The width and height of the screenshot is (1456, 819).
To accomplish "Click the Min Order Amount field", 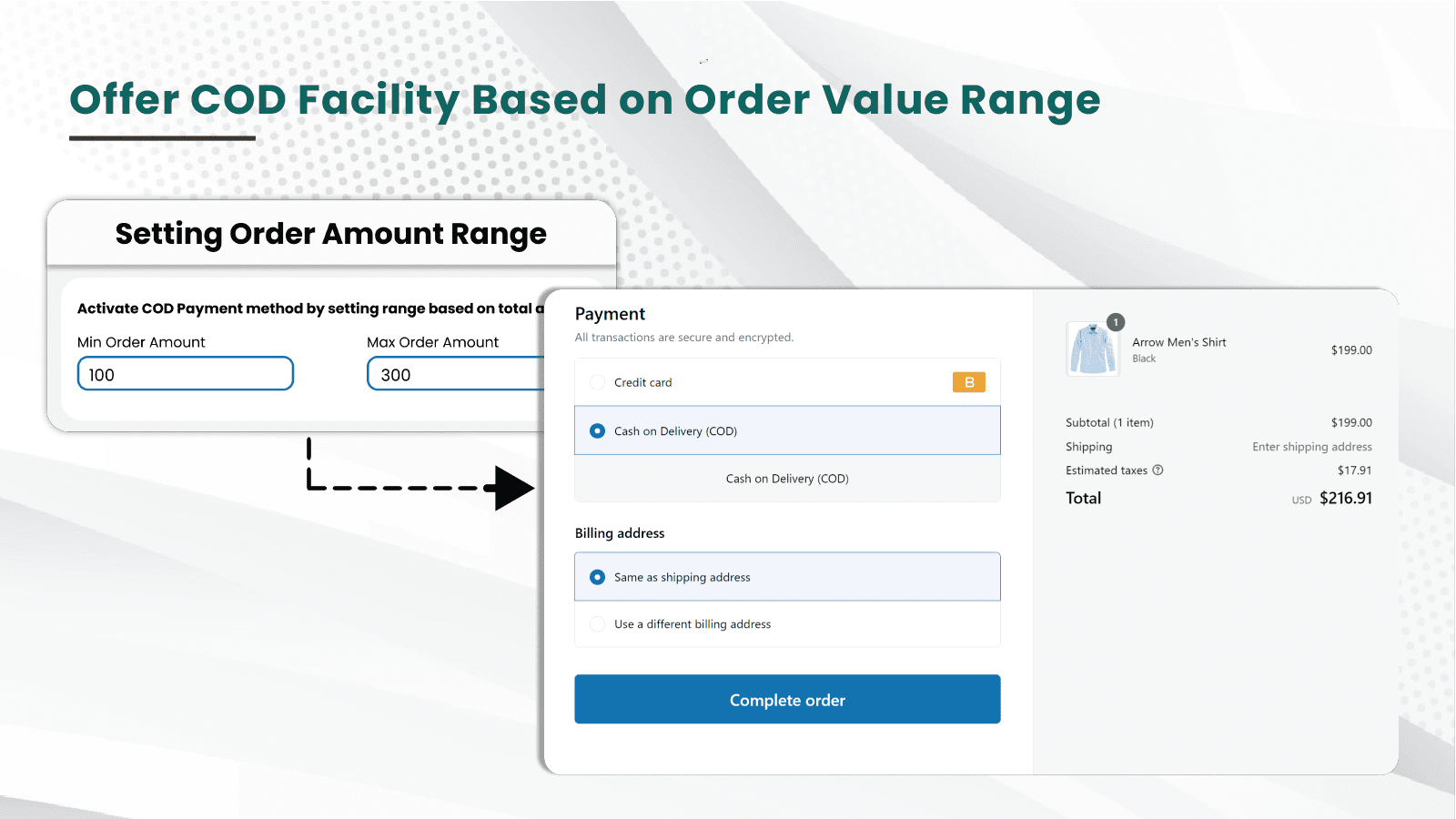I will click(x=186, y=374).
